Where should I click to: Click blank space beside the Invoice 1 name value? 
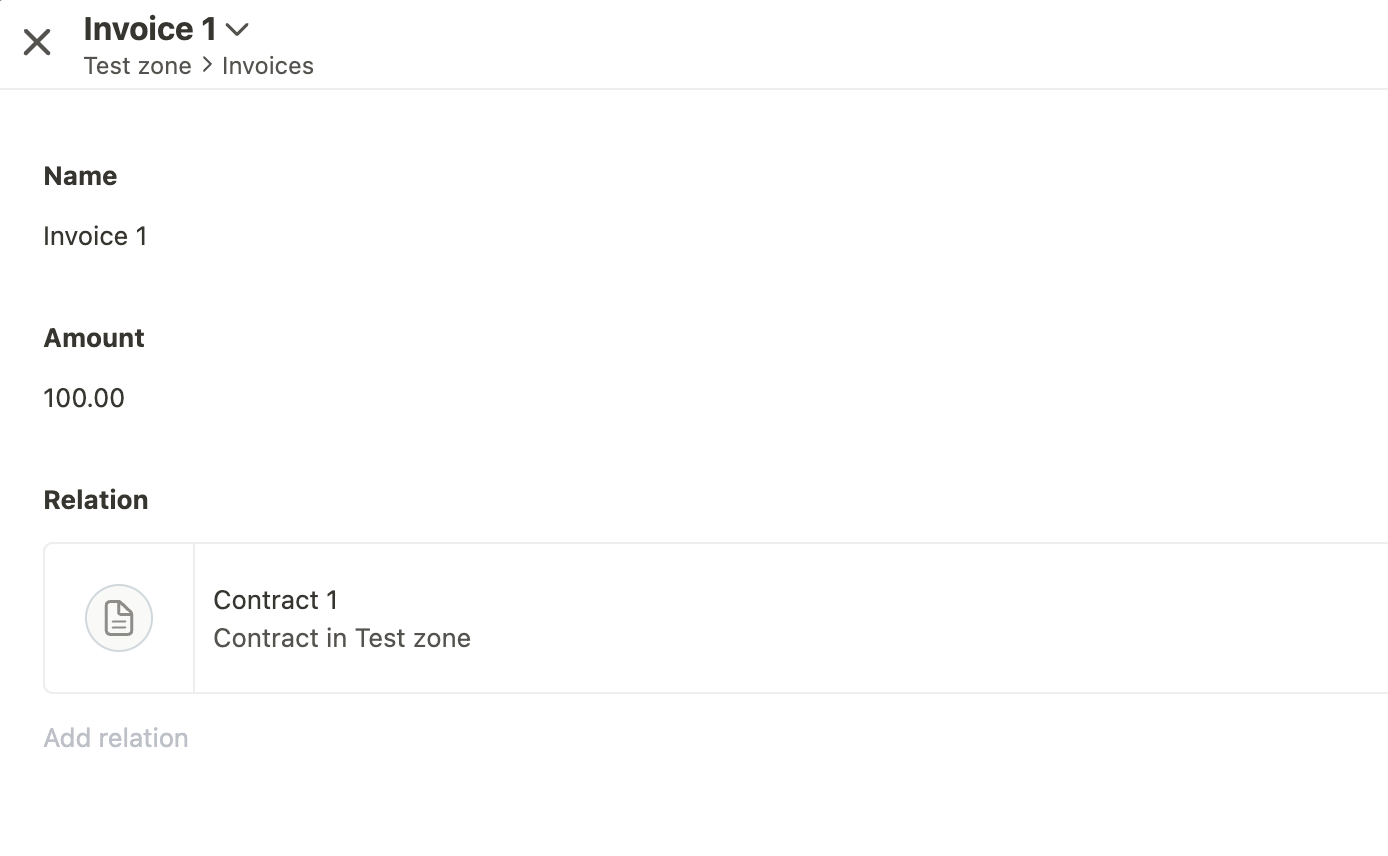(760, 236)
